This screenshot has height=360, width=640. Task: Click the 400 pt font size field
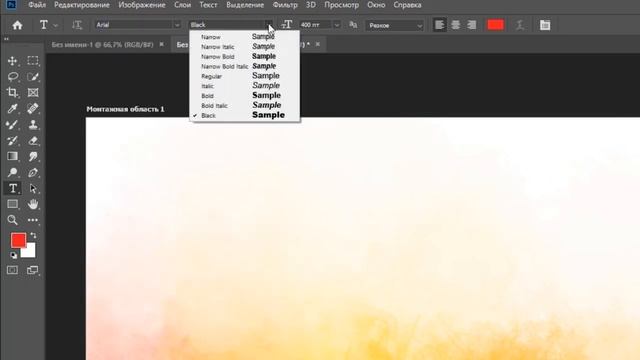[x=316, y=25]
